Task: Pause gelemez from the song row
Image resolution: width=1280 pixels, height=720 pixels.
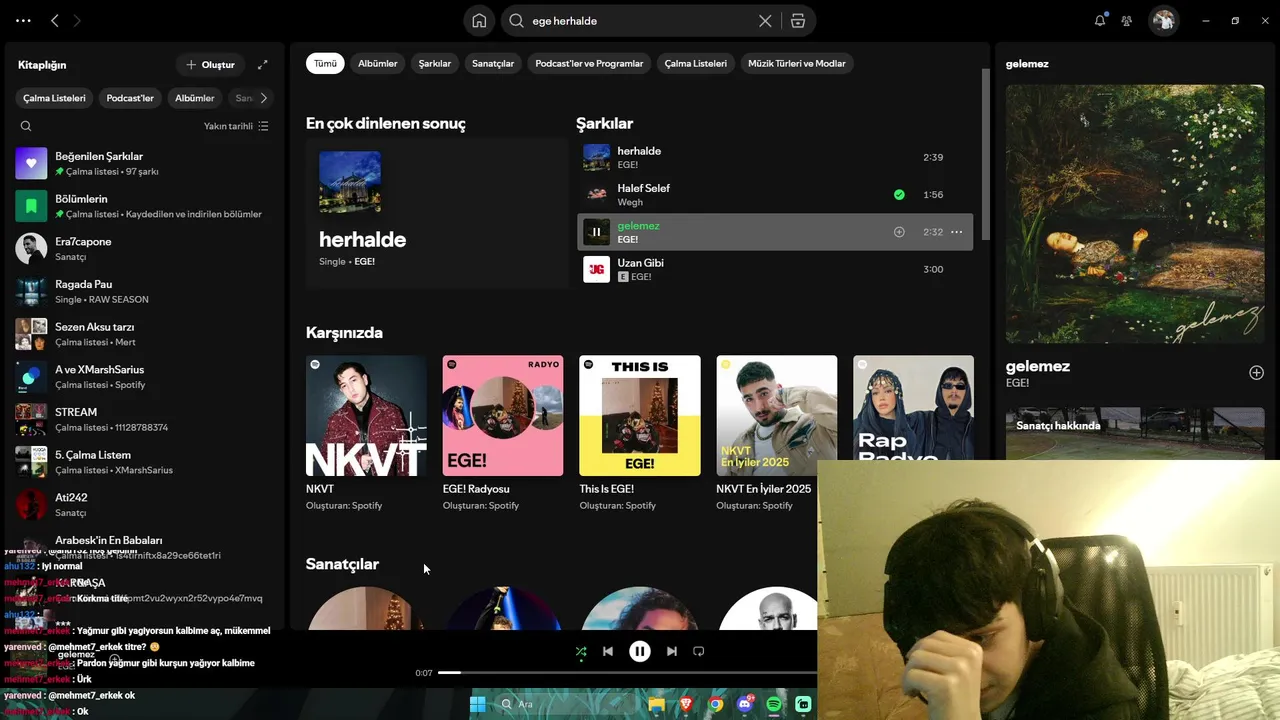Action: [596, 232]
